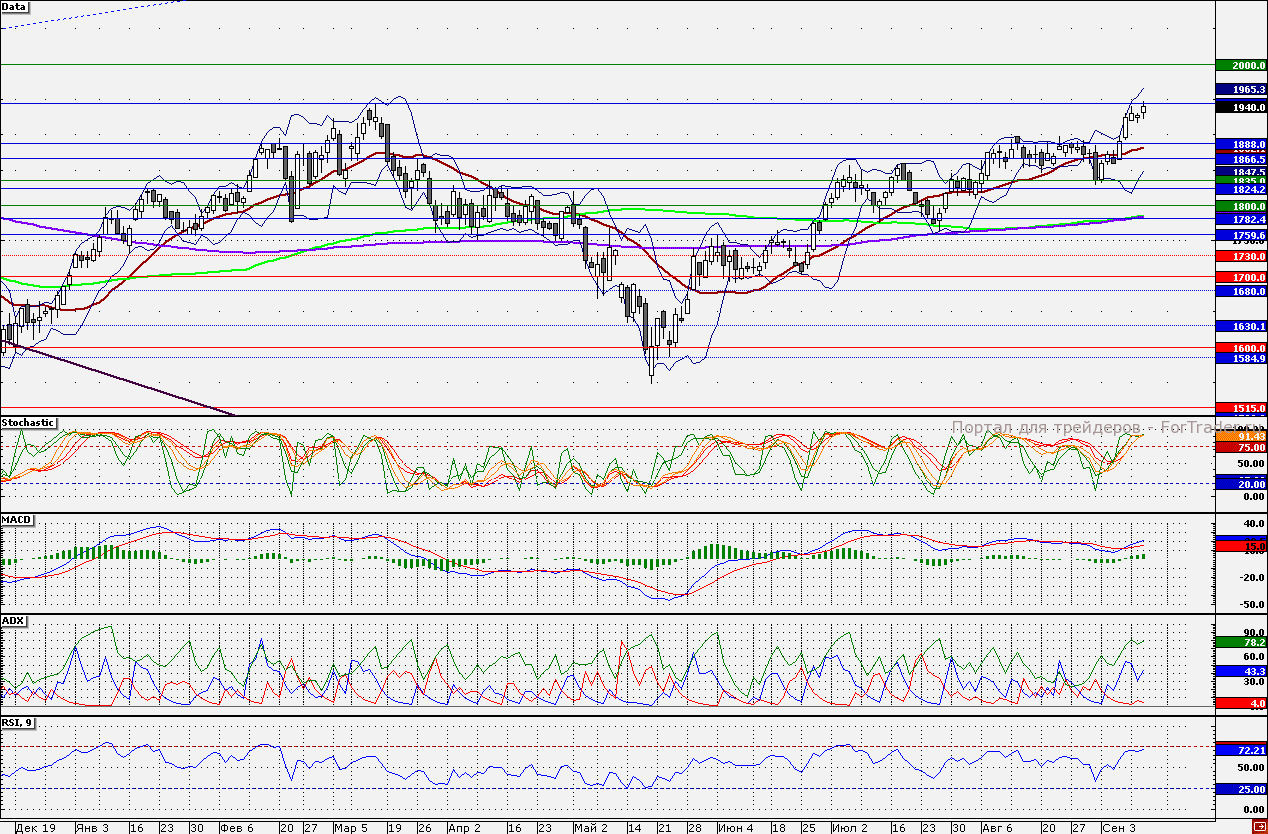Click the red 1600.0 level label
This screenshot has width=1268, height=834.
pyautogui.click(x=1241, y=348)
